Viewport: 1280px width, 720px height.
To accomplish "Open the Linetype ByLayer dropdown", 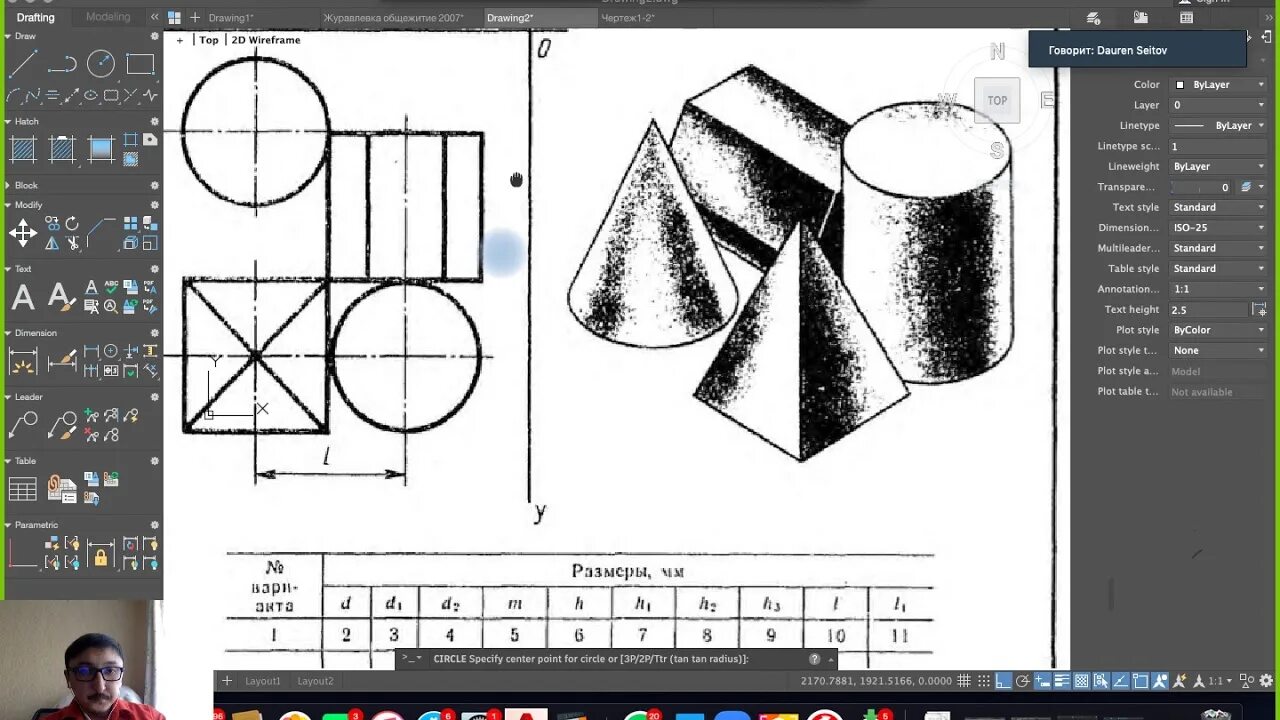I will [x=1219, y=126].
